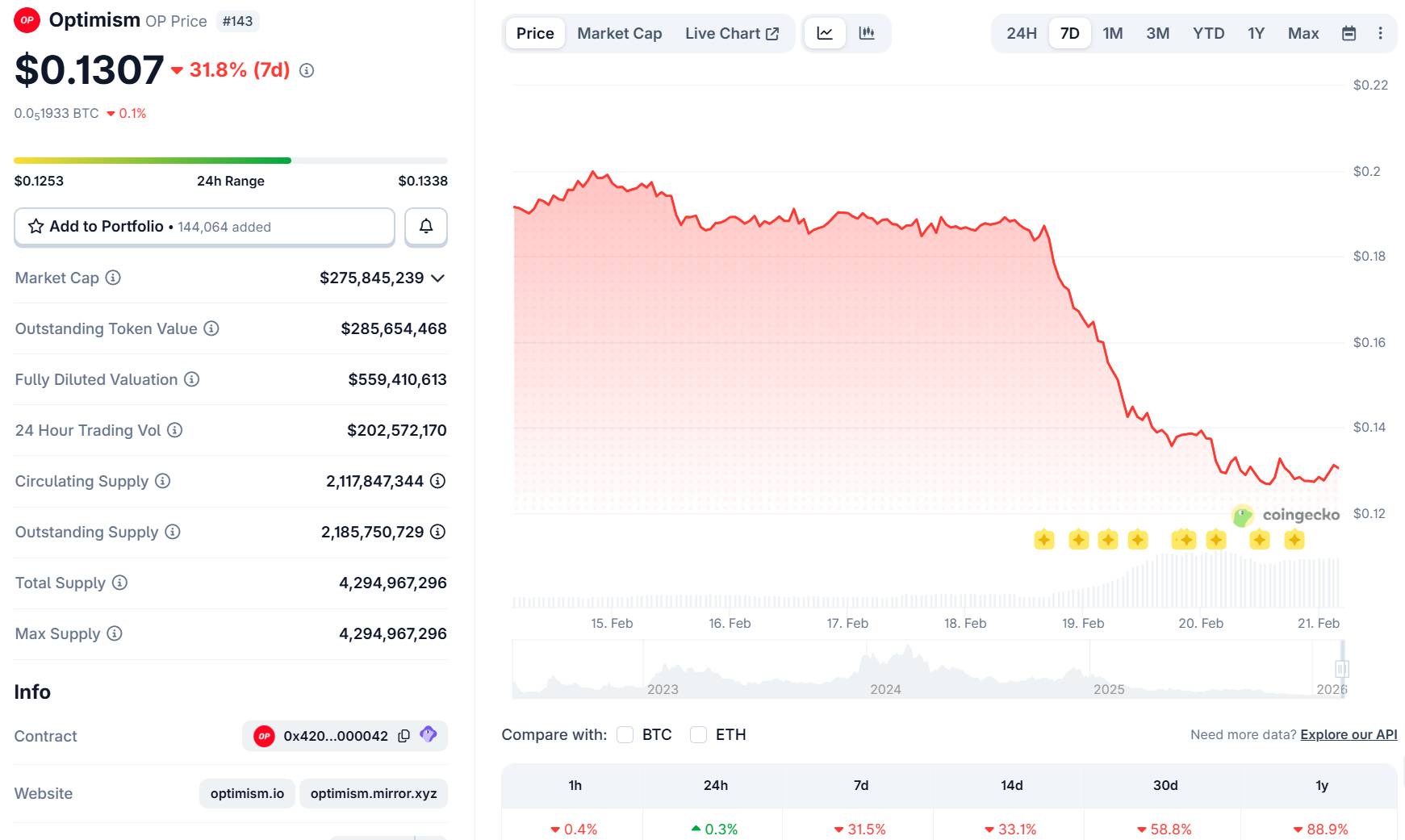
Task: Open the three-dot chart options menu
Action: (x=1380, y=33)
